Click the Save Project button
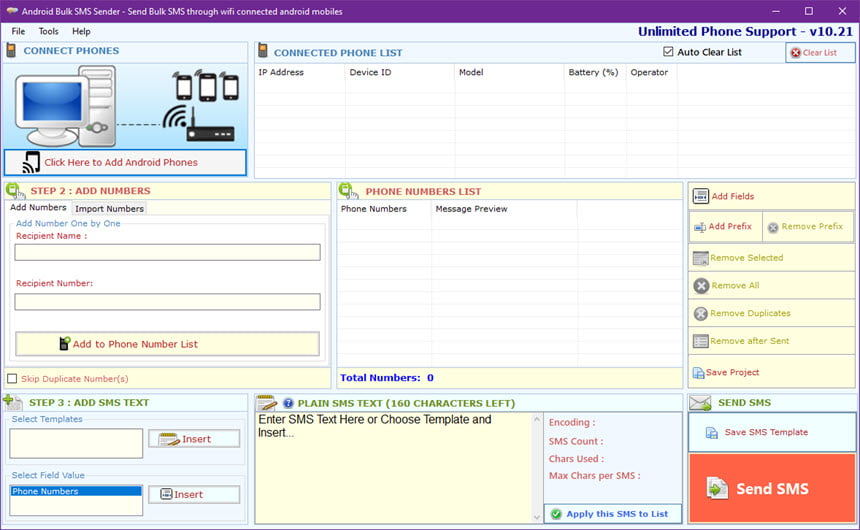The height and width of the screenshot is (530, 860). tap(771, 373)
